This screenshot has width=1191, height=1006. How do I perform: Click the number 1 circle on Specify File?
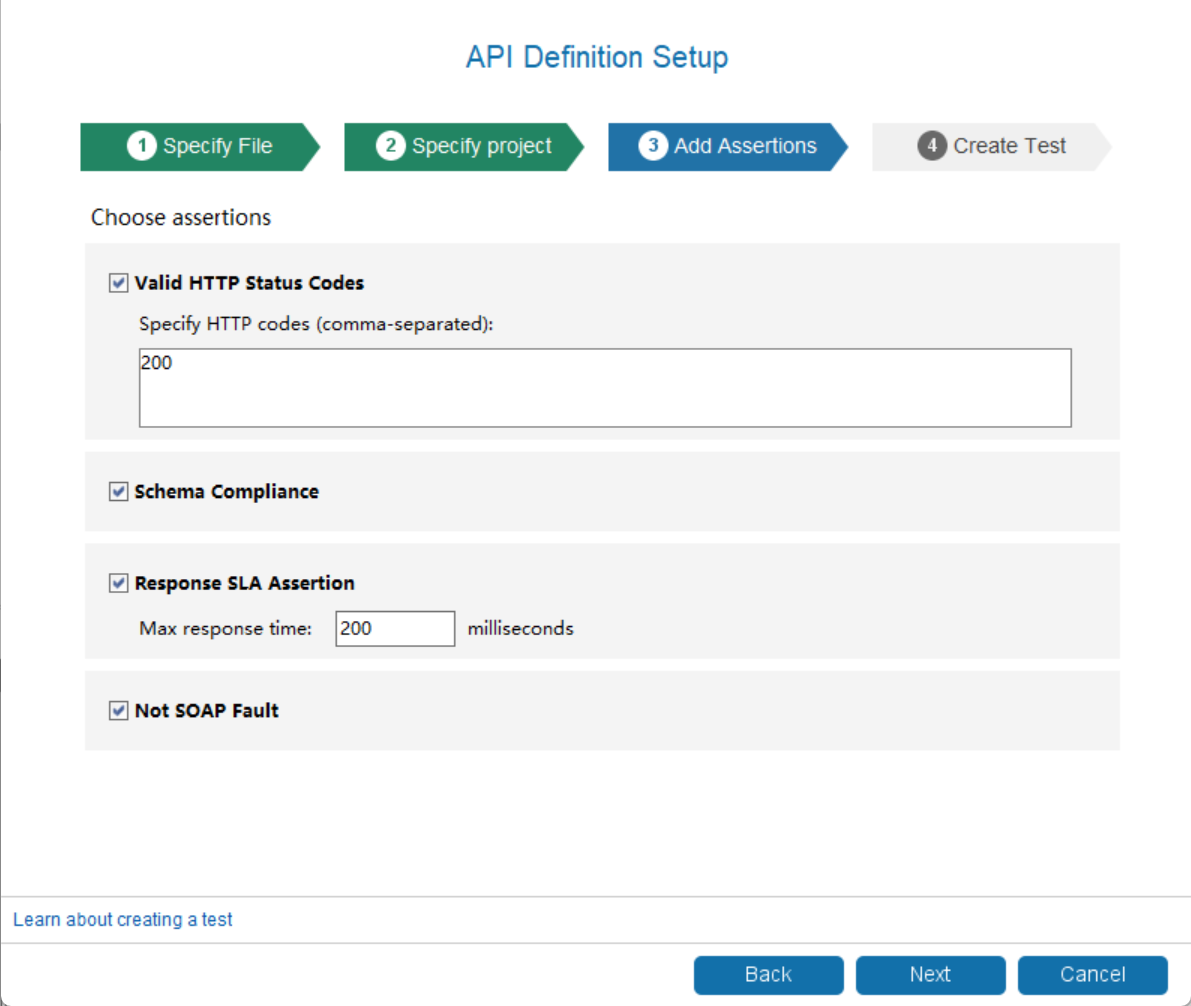(142, 146)
